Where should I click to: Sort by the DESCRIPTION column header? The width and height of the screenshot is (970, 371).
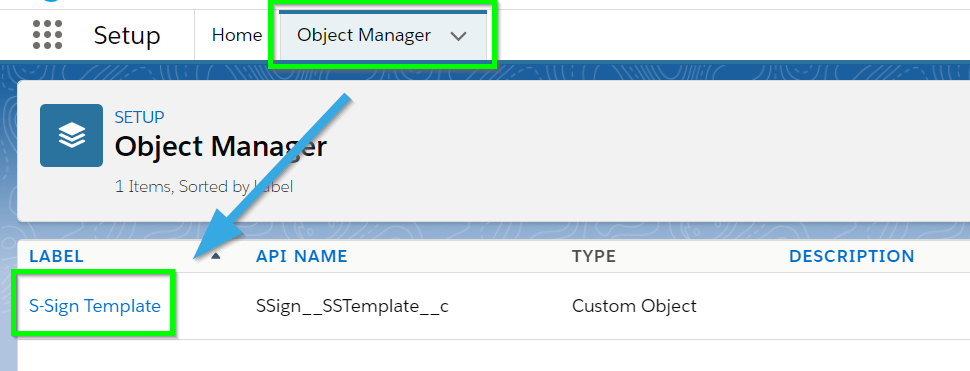[x=852, y=256]
